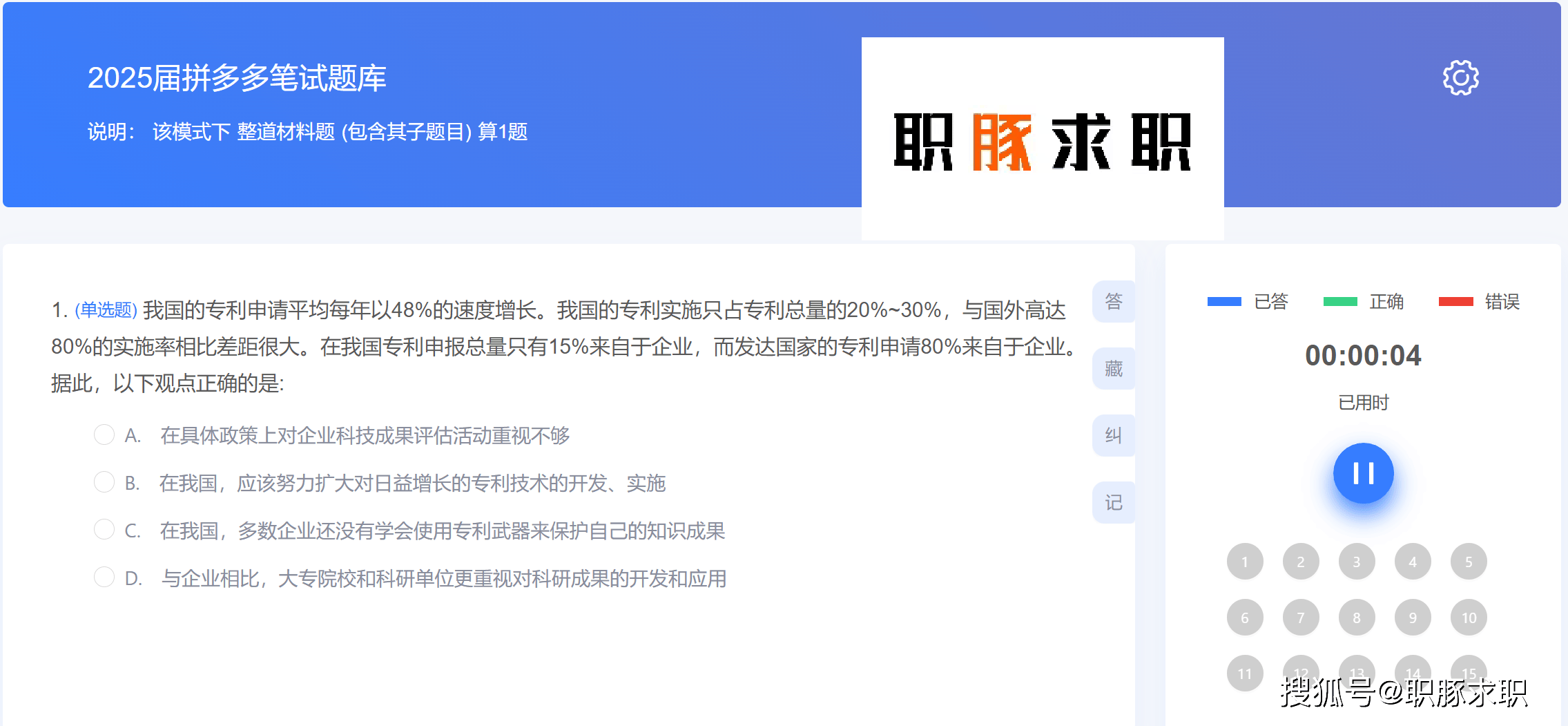
Task: Click the red 错误 legend swatch
Action: click(1455, 301)
